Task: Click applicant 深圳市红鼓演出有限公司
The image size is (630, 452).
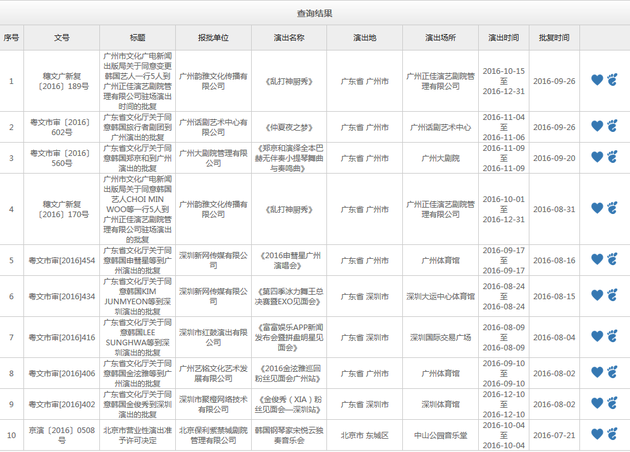Action: [213, 337]
